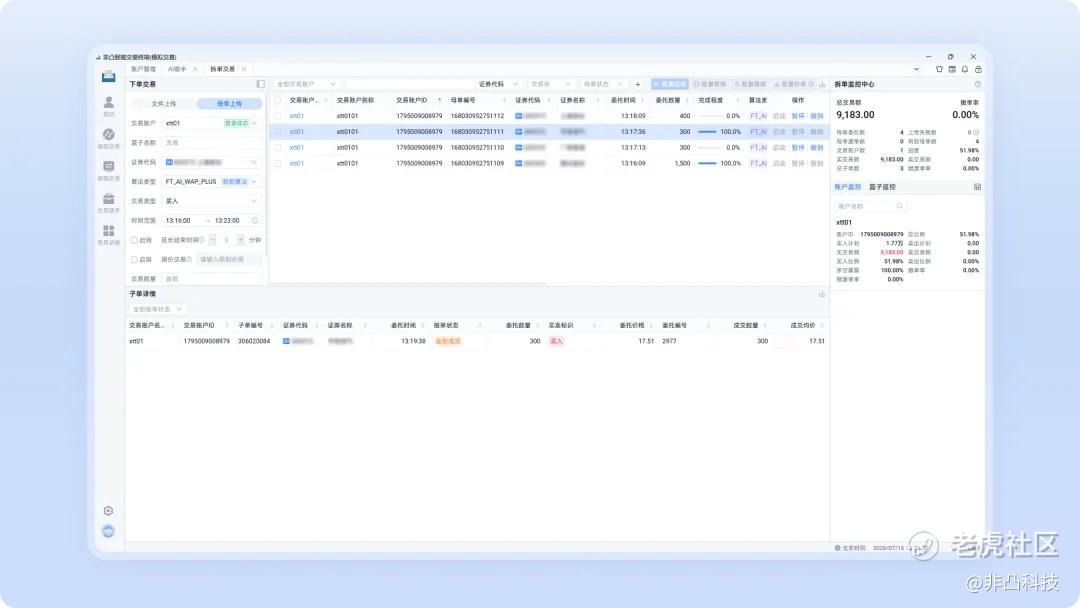Click the minus-circle icon beside 上传失败数
Screen dimensions: 1080x608
click(x=976, y=132)
